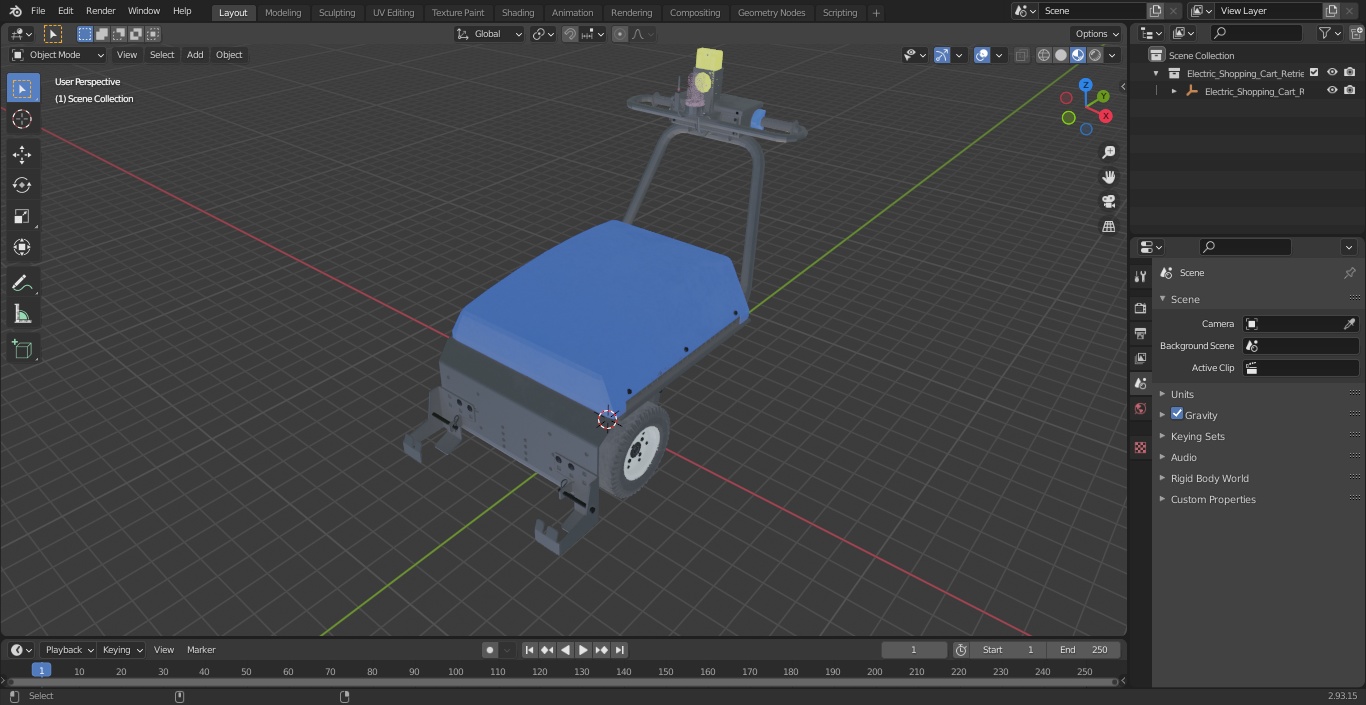
Task: Click the pin icon beside Scene header
Action: 1349,273
